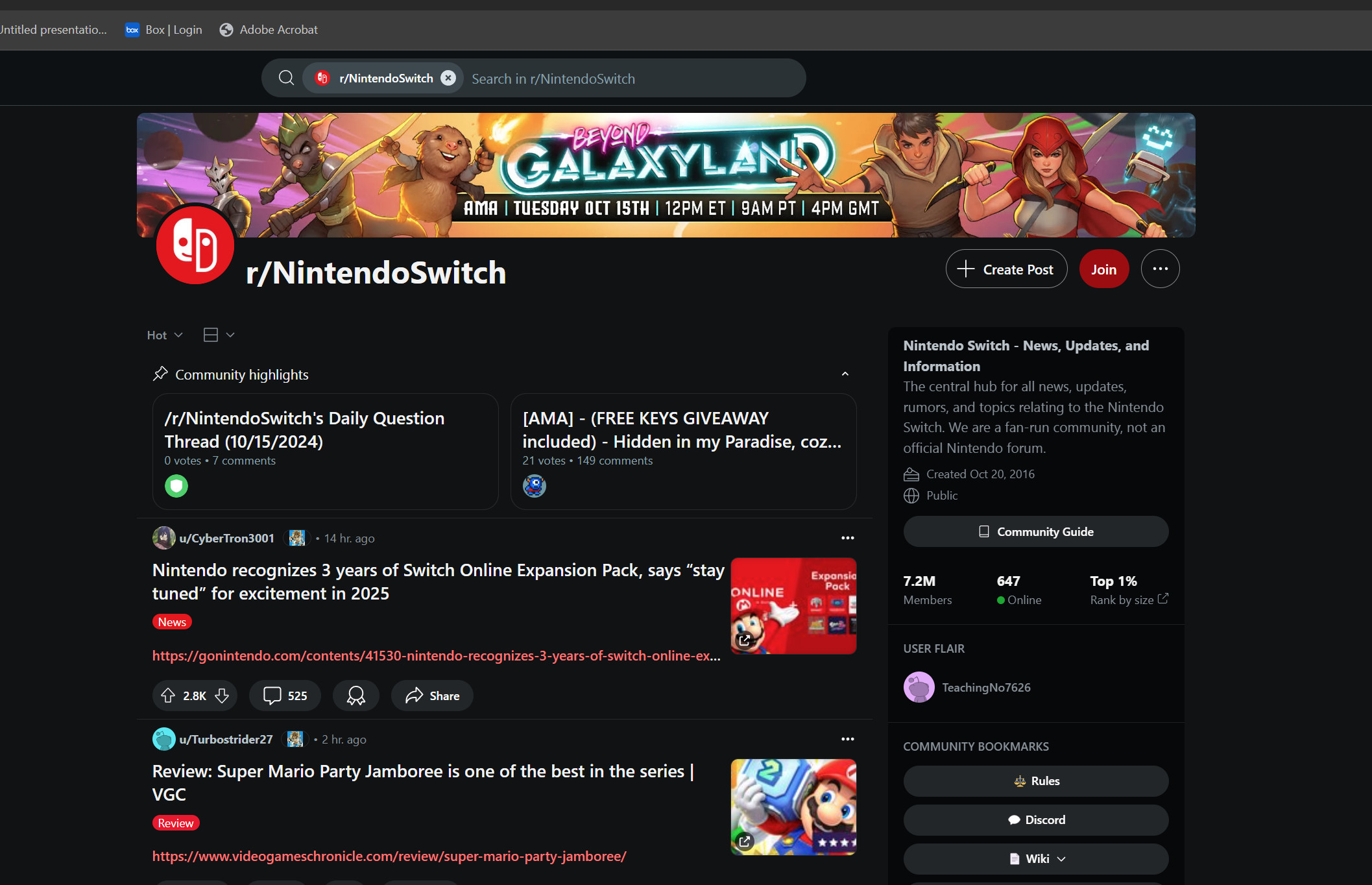Open options menu for CyberTron3001's post
Image resolution: width=1372 pixels, height=885 pixels.
click(x=847, y=539)
